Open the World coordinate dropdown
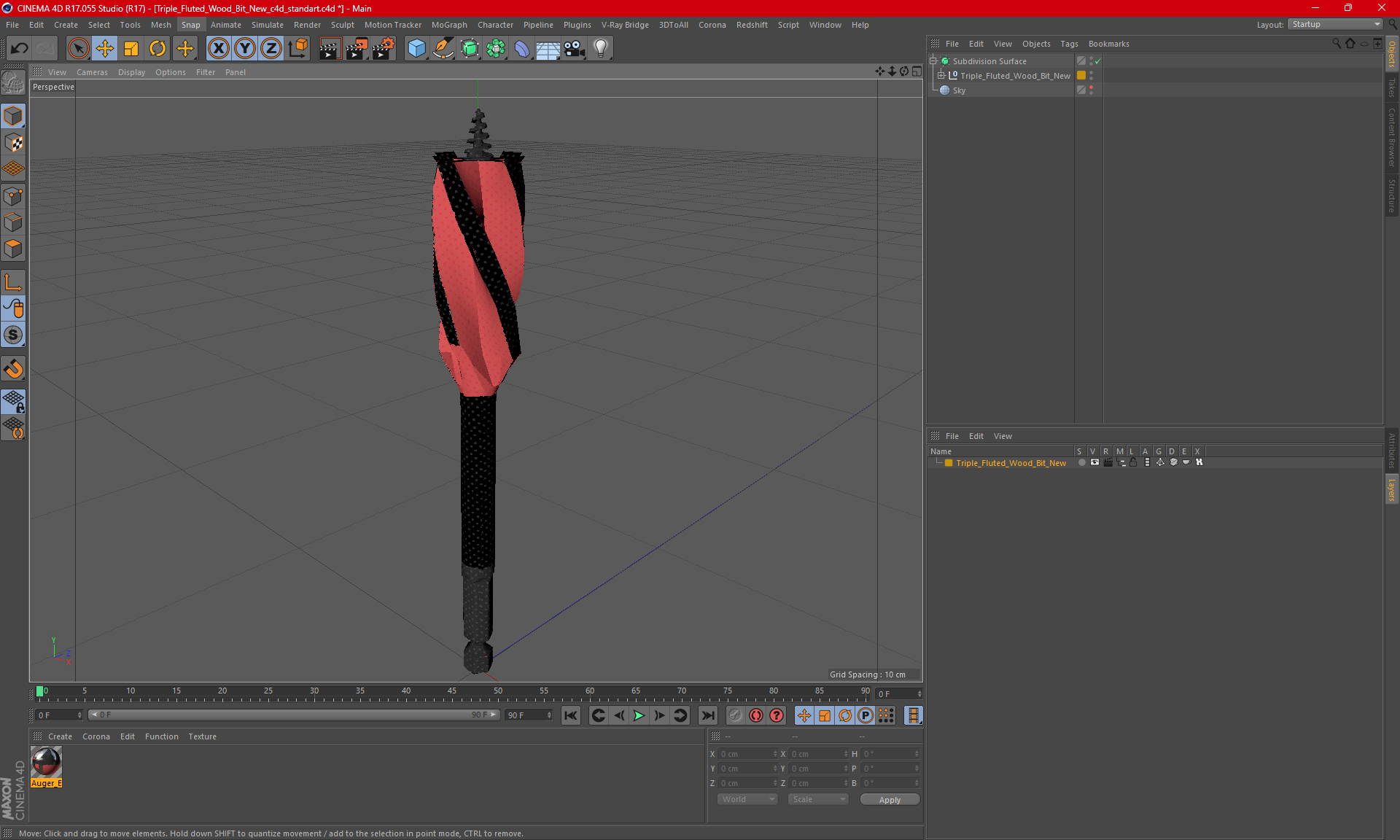 click(747, 799)
